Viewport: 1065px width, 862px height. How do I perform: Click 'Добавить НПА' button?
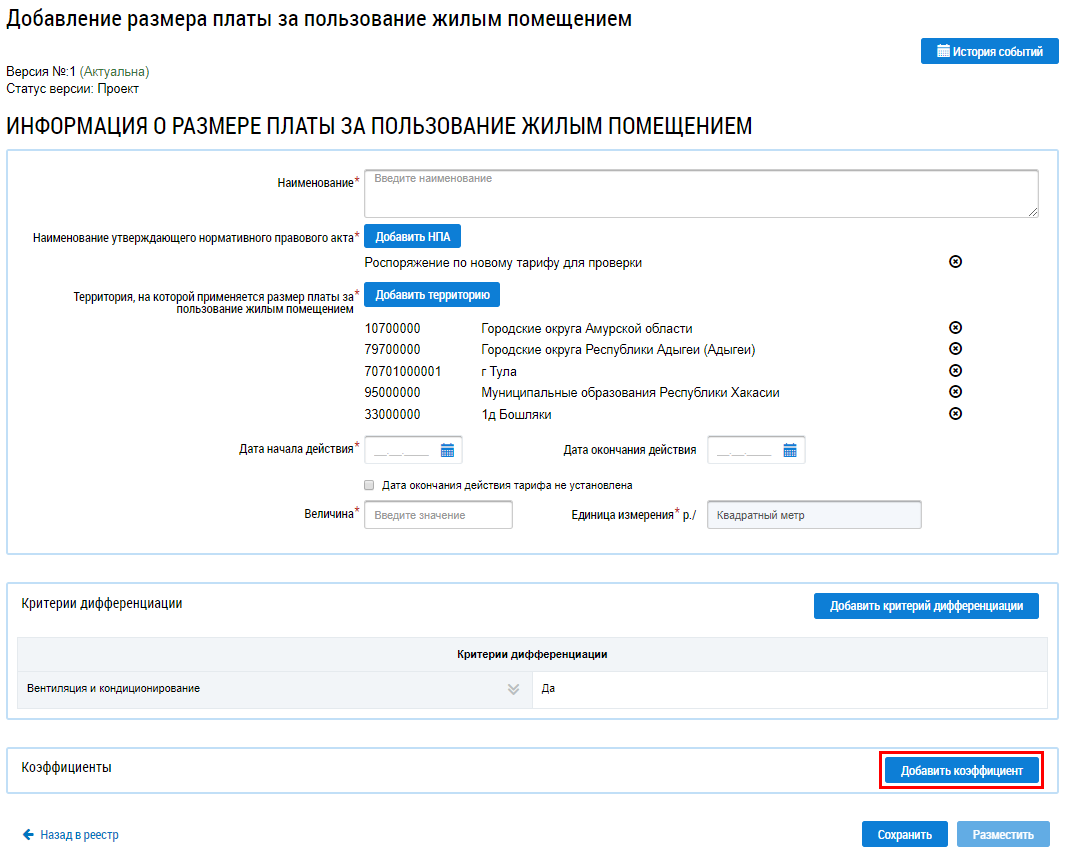tap(412, 237)
